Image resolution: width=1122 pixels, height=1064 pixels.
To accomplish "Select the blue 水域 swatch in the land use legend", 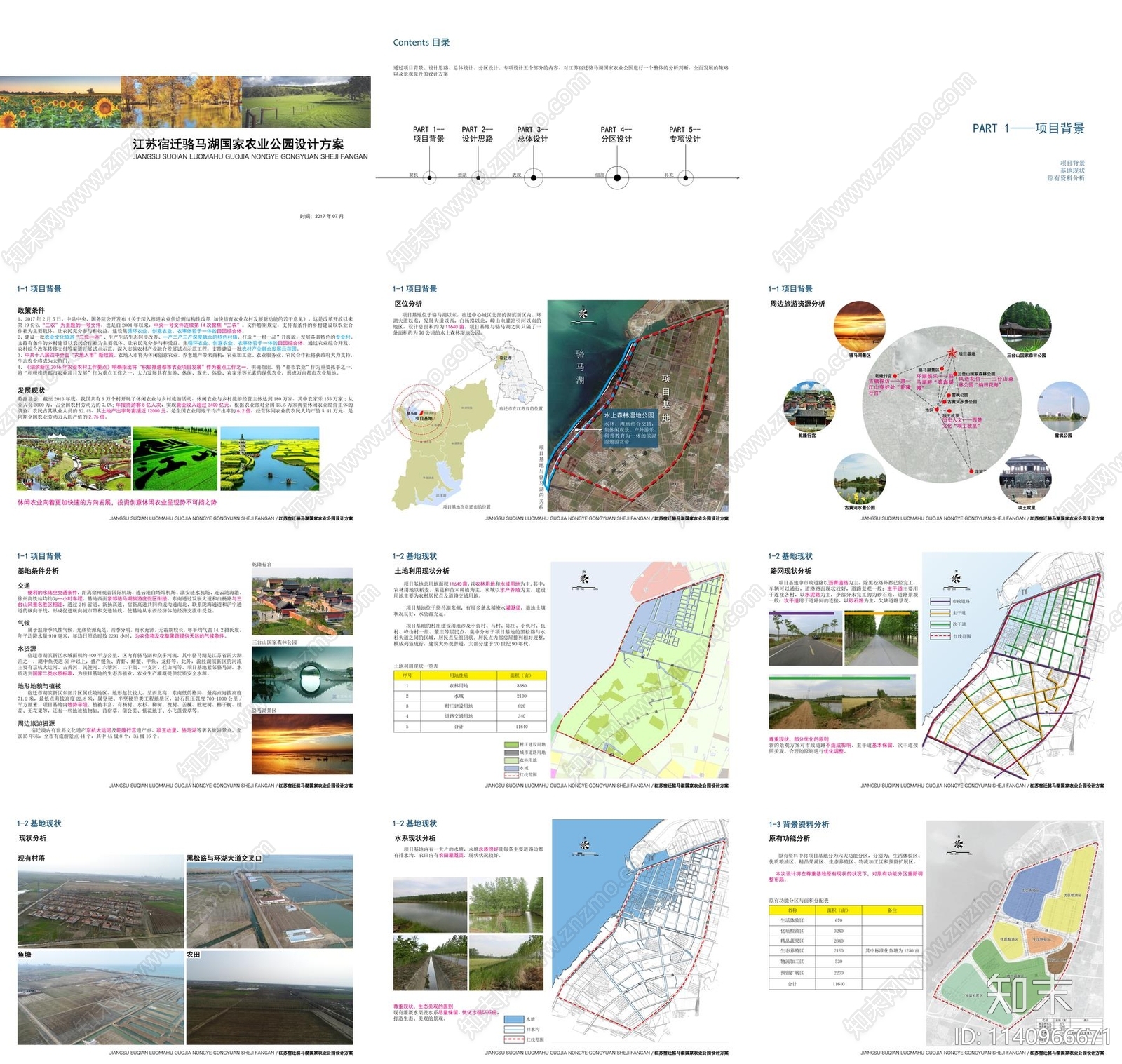I will [511, 767].
